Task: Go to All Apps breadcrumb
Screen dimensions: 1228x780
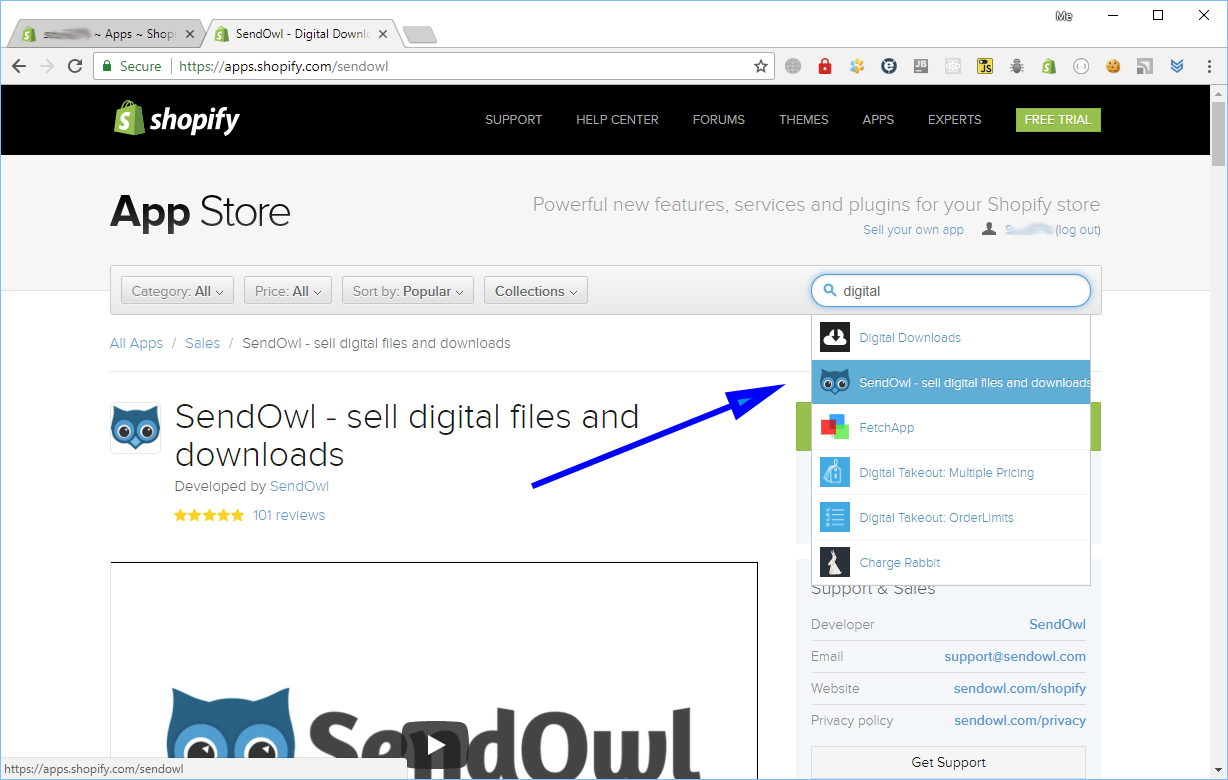Action: 136,343
